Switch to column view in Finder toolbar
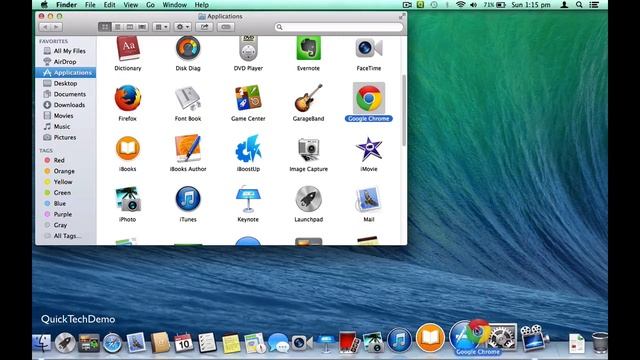The width and height of the screenshot is (640, 360). click(x=129, y=27)
